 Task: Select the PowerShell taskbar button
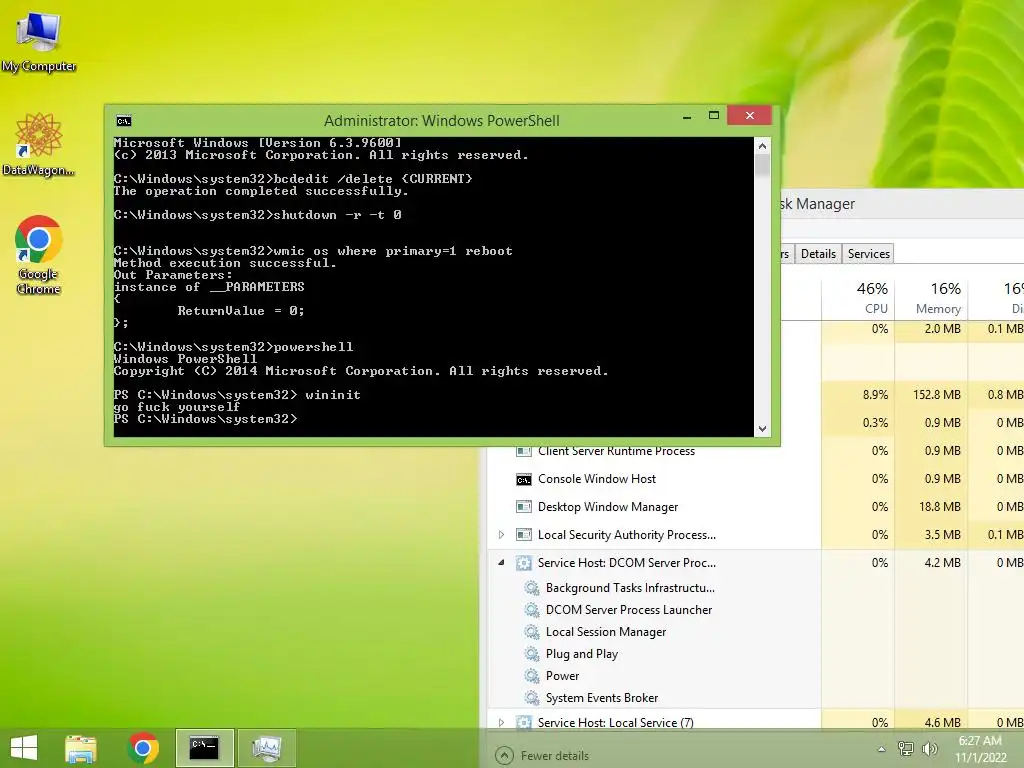[204, 748]
